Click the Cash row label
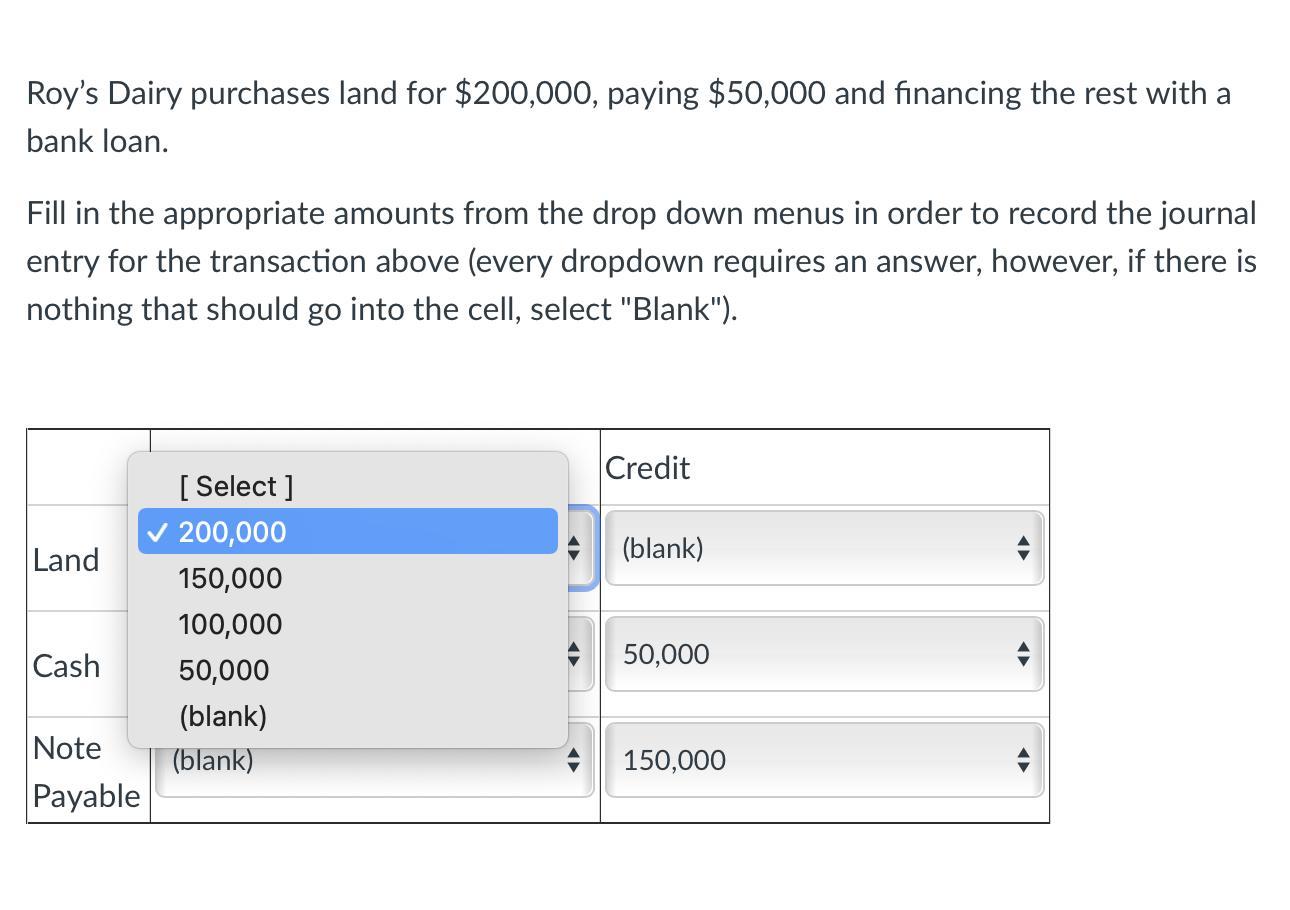Viewport: 1290px width, 910px height. point(66,666)
